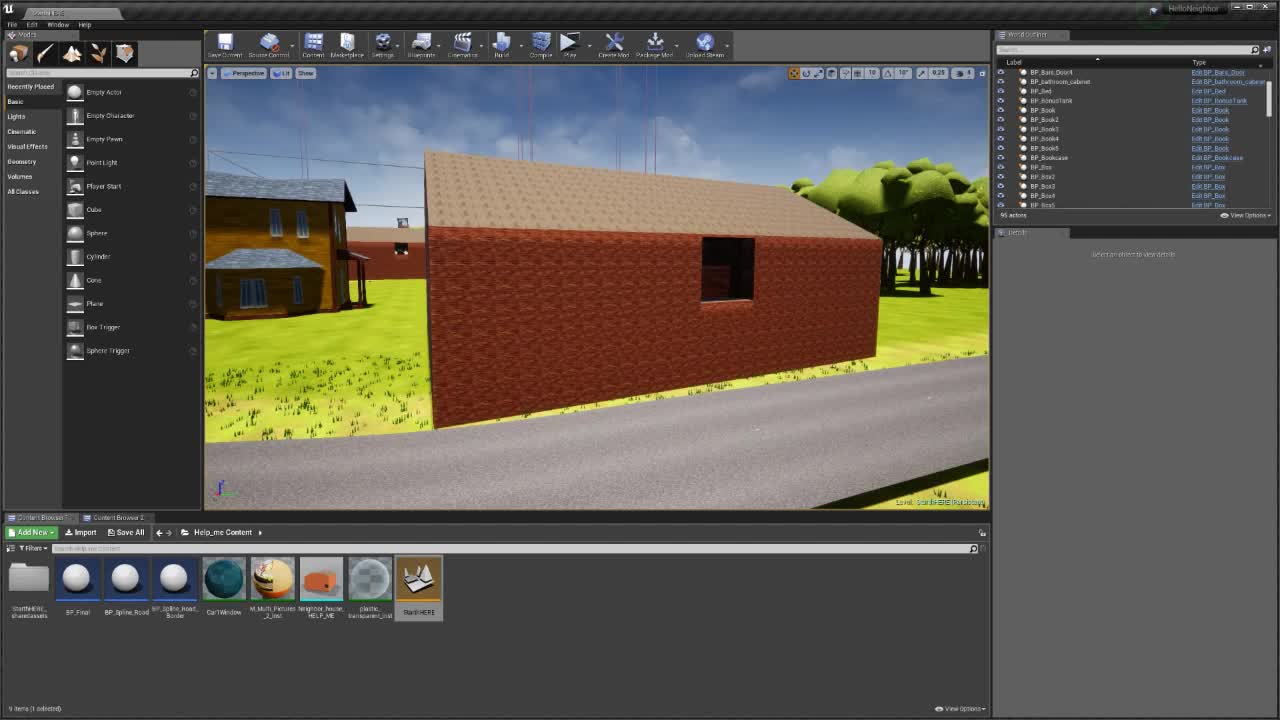The height and width of the screenshot is (720, 1280).
Task: Open the Add New dropdown
Action: pyautogui.click(x=33, y=533)
